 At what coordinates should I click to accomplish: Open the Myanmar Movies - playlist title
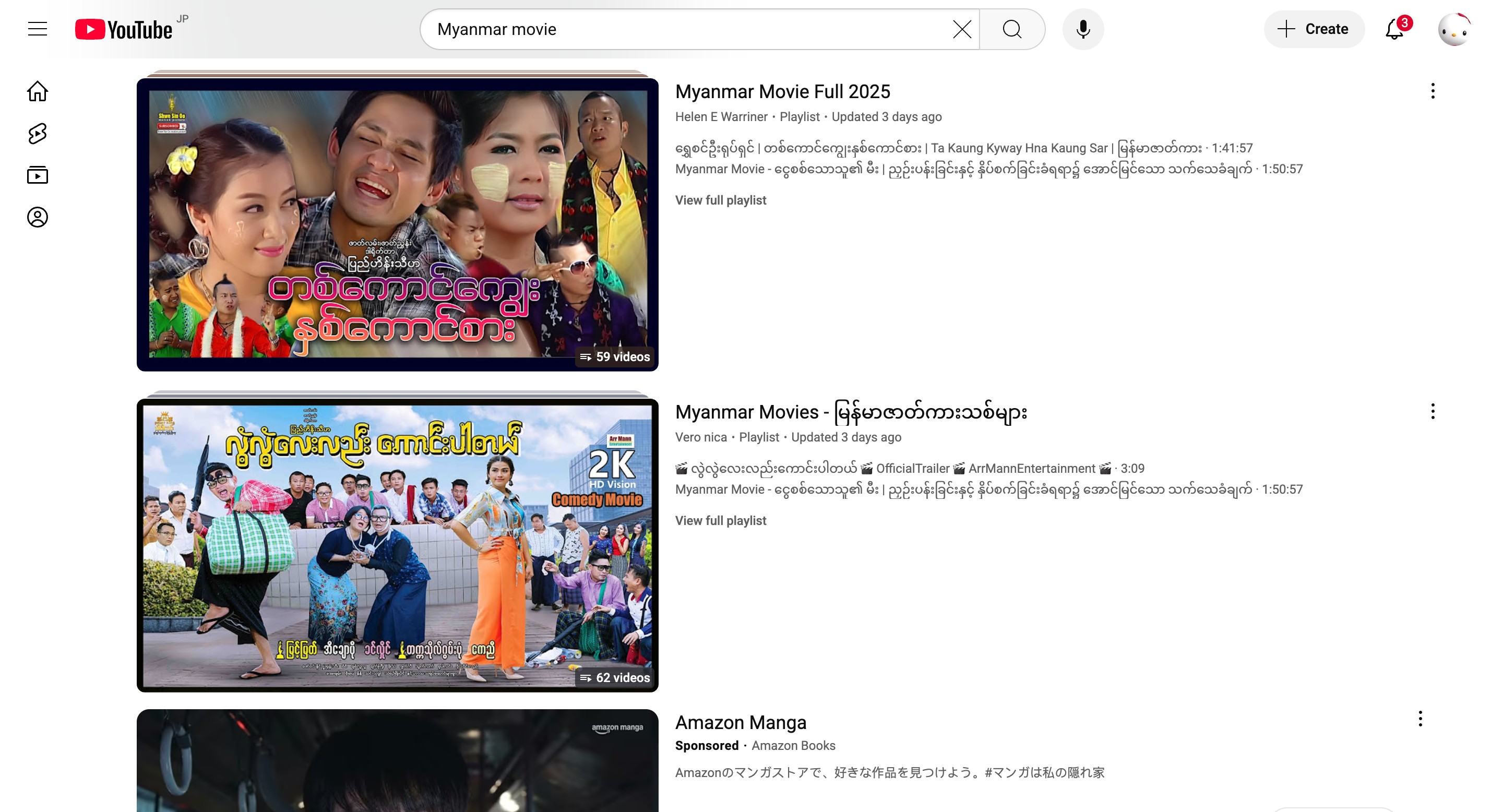point(851,412)
